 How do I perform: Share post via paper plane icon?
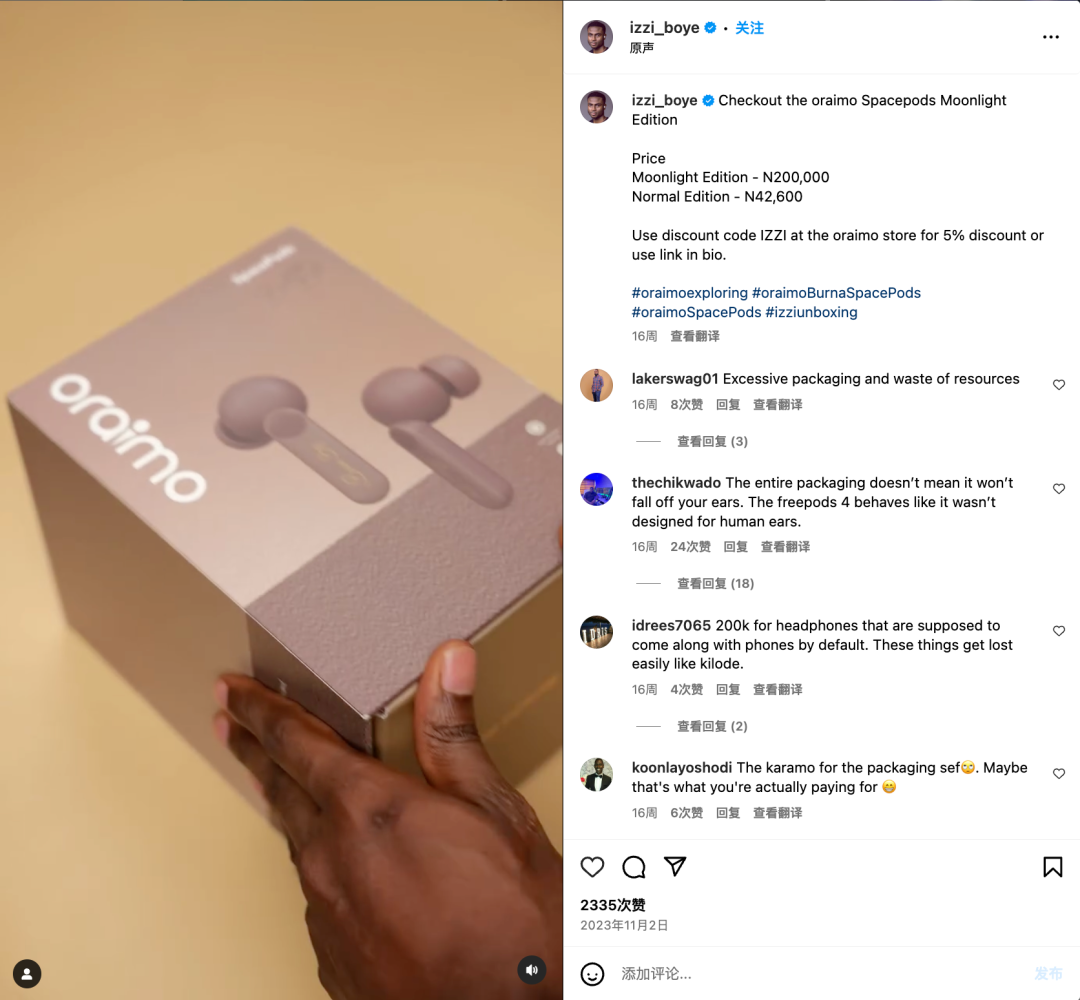click(675, 866)
